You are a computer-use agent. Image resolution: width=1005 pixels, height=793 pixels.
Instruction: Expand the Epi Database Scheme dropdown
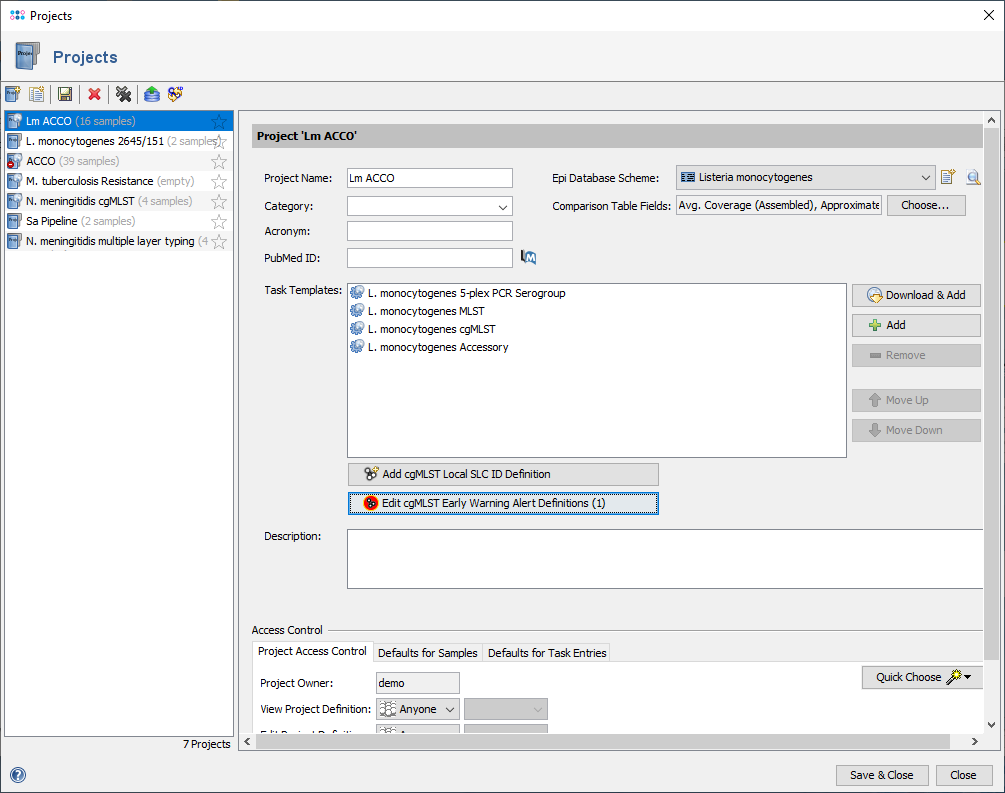pyautogui.click(x=925, y=178)
